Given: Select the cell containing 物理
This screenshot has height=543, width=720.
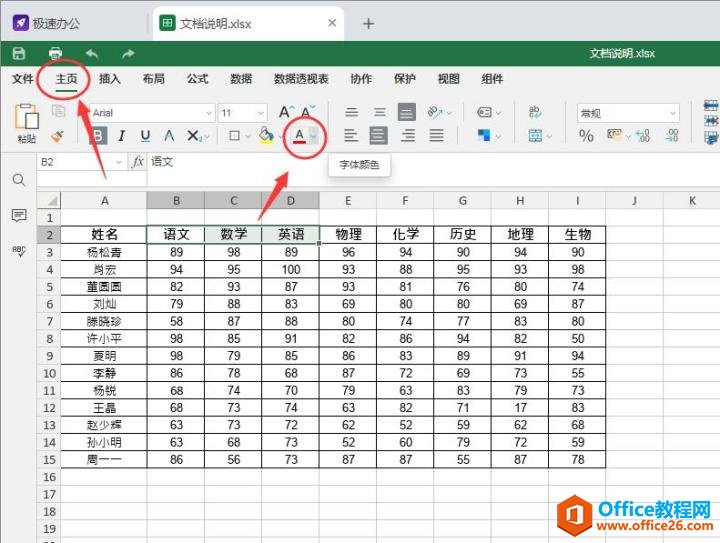Looking at the screenshot, I should click(x=348, y=235).
